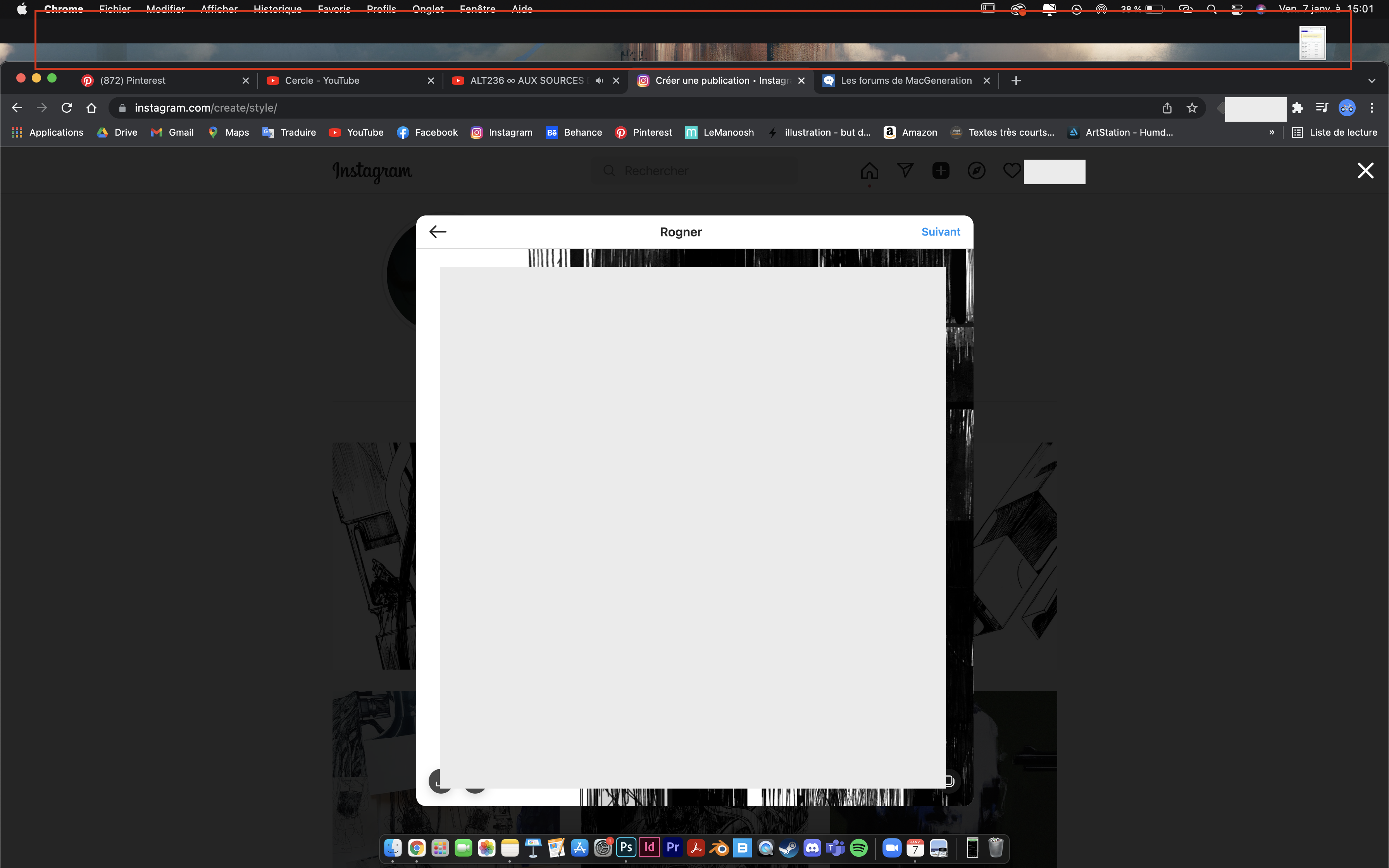Open the Traduire bookmark

[289, 132]
